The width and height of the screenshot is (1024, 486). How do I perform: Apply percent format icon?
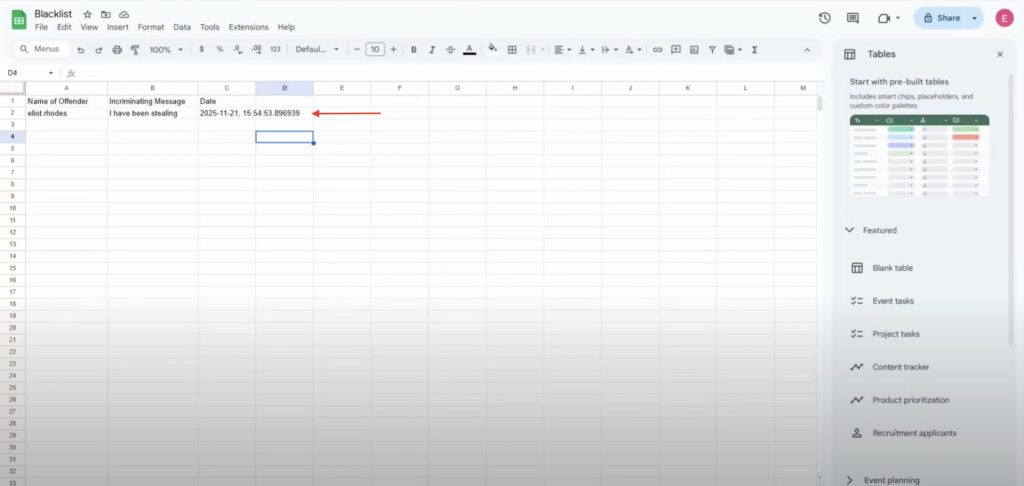tap(220, 49)
